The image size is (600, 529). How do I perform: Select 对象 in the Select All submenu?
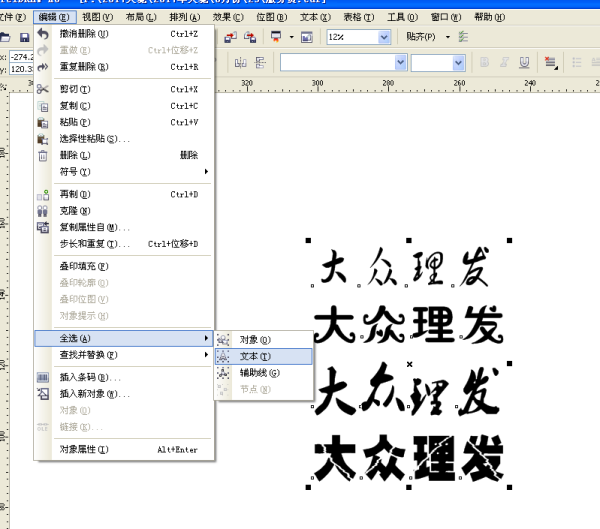(264, 340)
